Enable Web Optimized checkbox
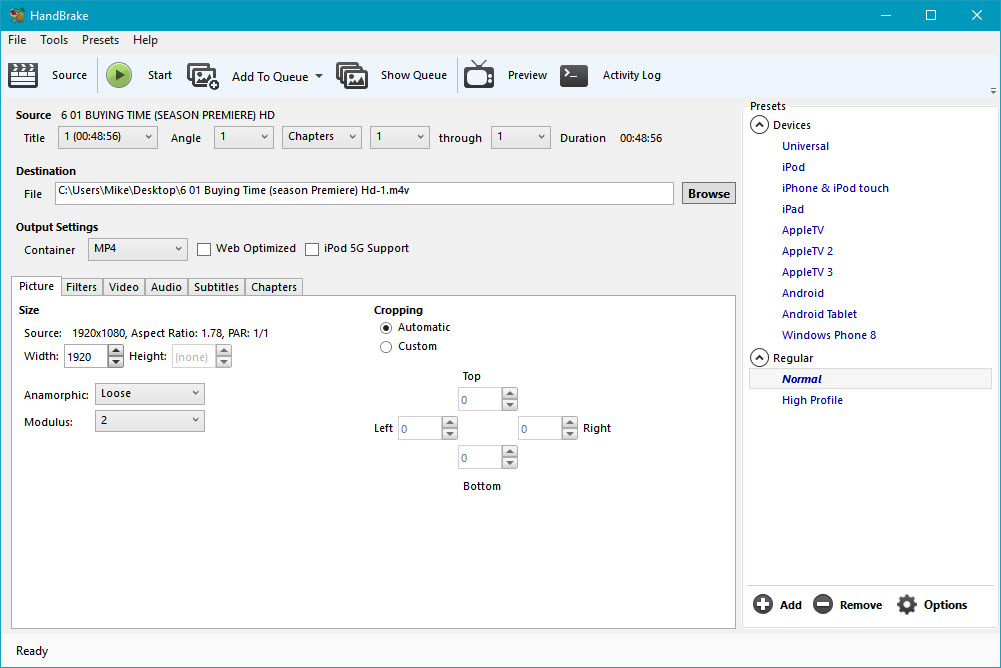The height and width of the screenshot is (668, 1001). pos(204,249)
